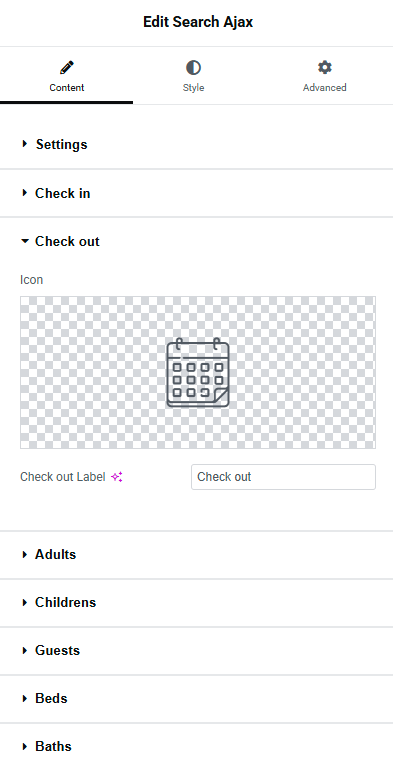Expand the Beds section

point(196,698)
